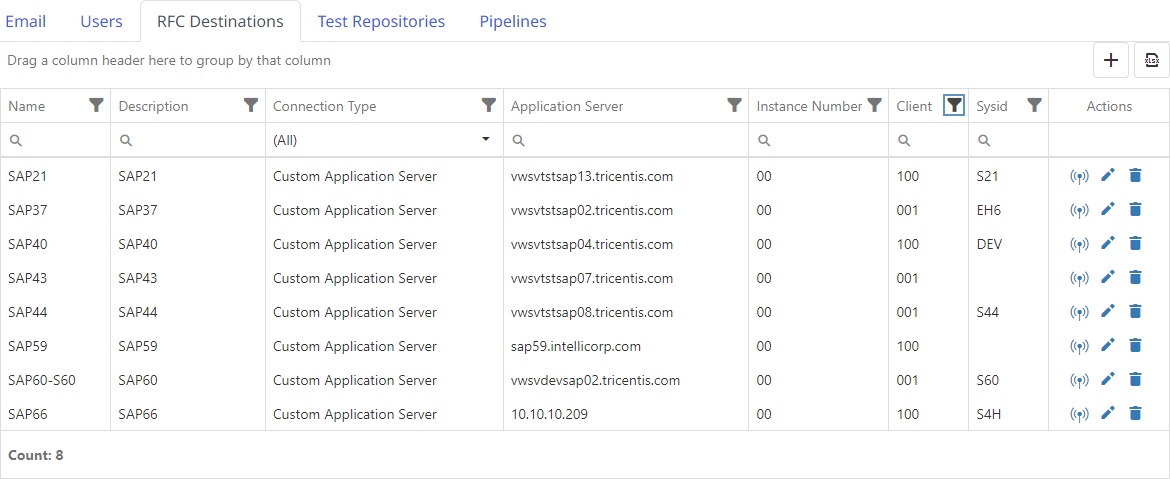Open the Application Server column filter
This screenshot has width=1170, height=479.
(x=734, y=105)
